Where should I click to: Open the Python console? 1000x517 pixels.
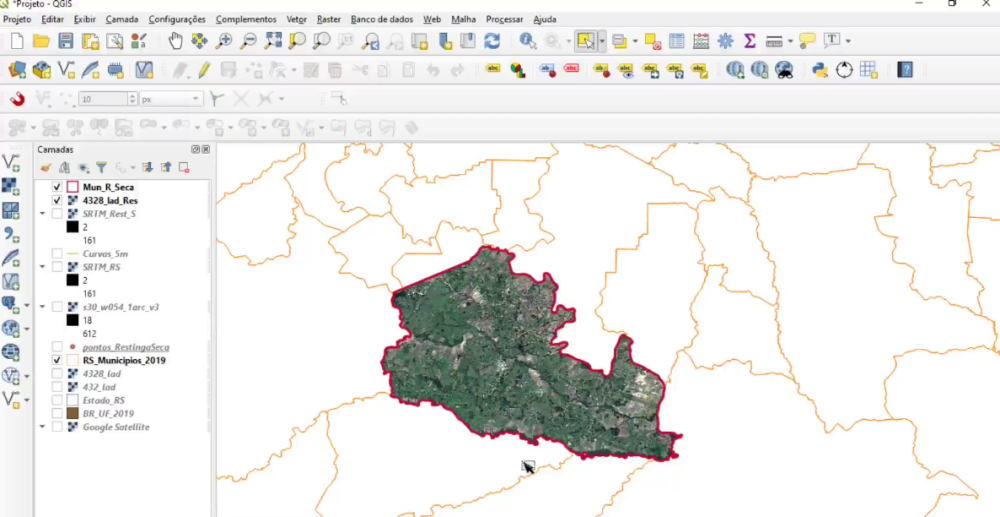(820, 69)
